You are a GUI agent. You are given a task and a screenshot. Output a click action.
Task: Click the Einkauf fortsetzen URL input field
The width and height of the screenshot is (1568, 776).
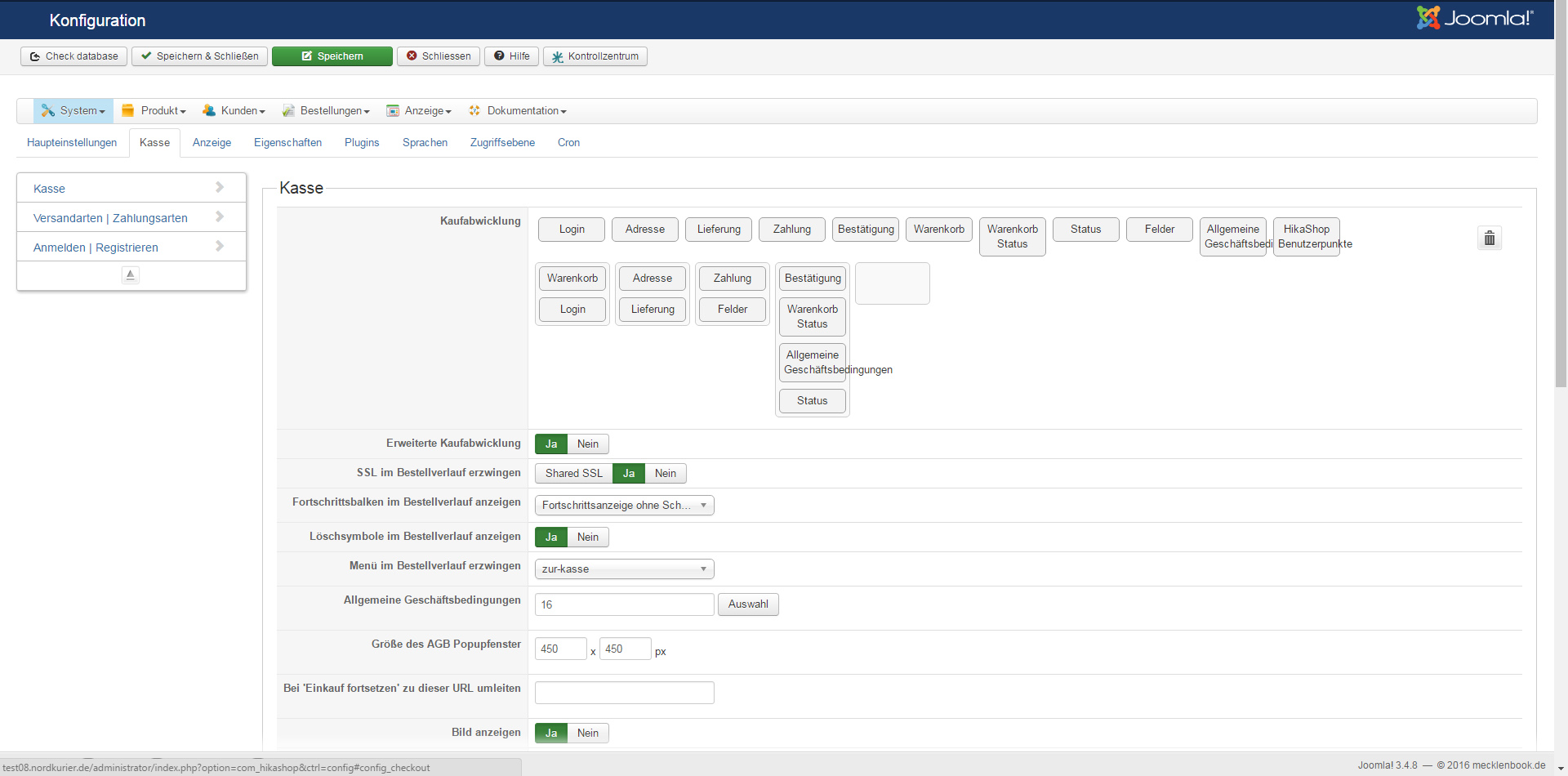point(624,693)
